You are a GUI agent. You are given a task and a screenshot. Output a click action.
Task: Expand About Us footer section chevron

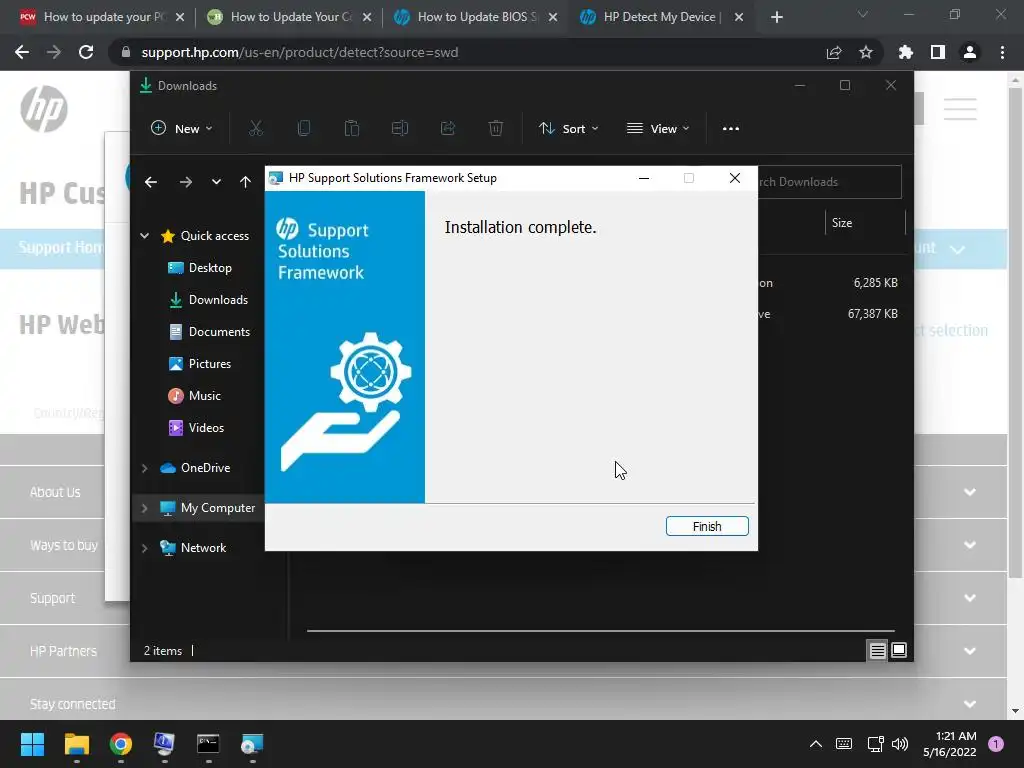click(970, 492)
